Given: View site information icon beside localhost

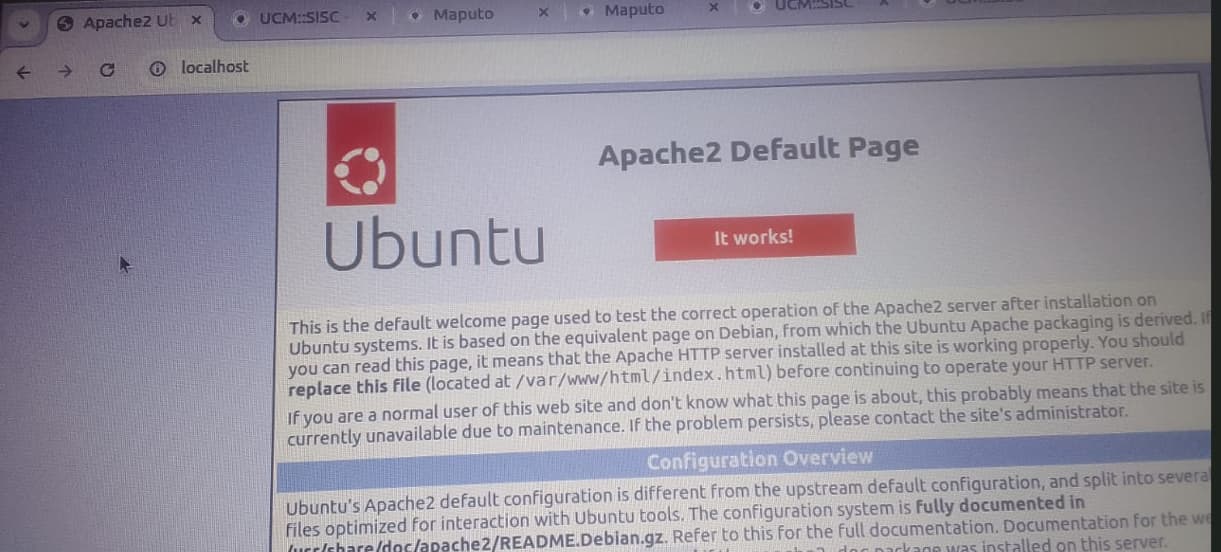Looking at the screenshot, I should tap(156, 69).
